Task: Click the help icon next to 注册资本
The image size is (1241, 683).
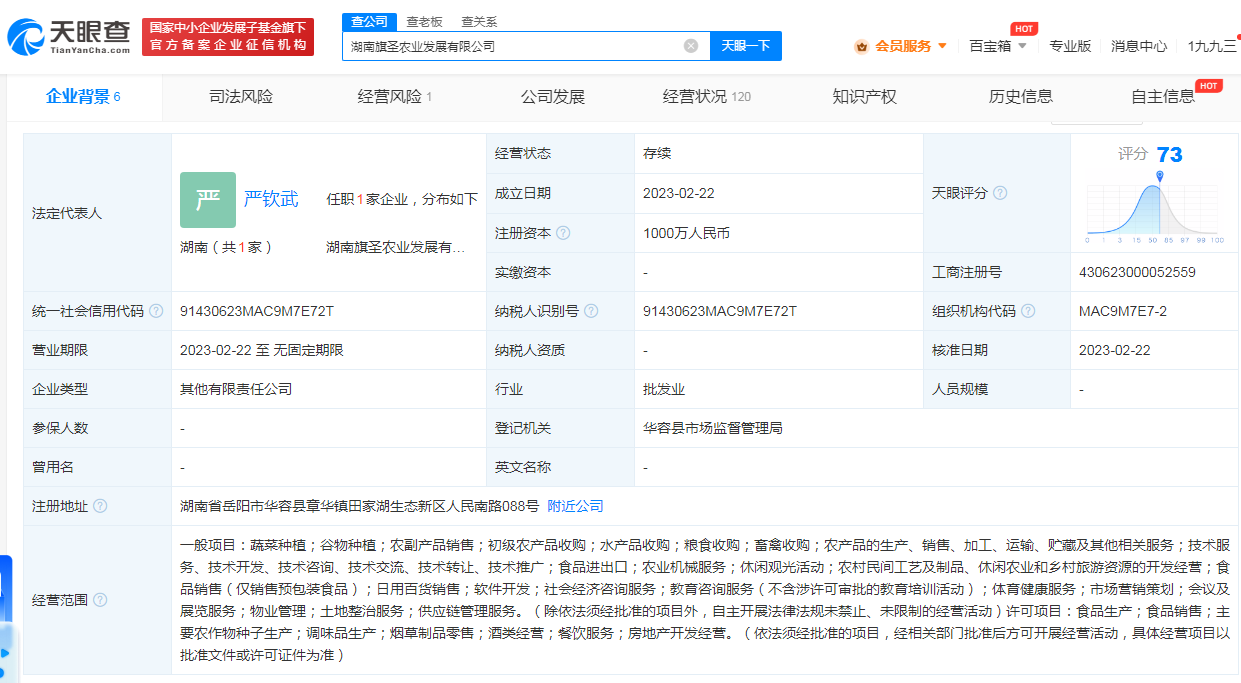Action: coord(563,232)
